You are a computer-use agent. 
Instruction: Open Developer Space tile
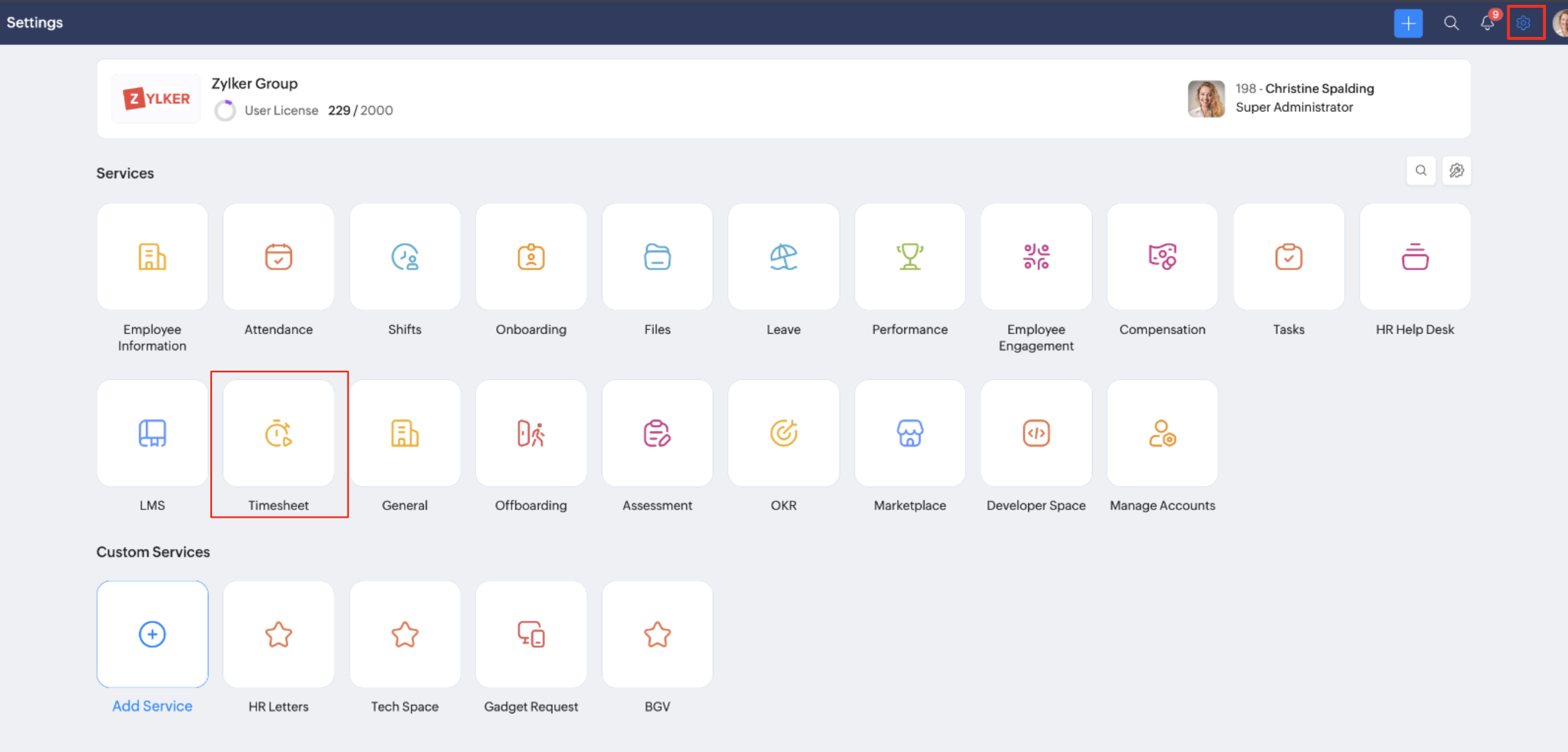click(x=1036, y=434)
